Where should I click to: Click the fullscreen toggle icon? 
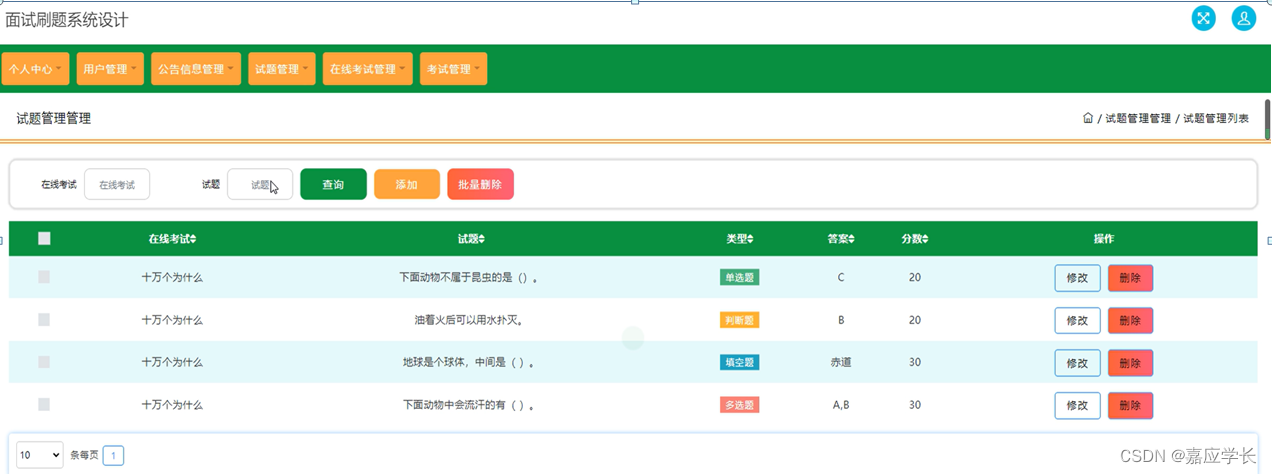pyautogui.click(x=1204, y=18)
